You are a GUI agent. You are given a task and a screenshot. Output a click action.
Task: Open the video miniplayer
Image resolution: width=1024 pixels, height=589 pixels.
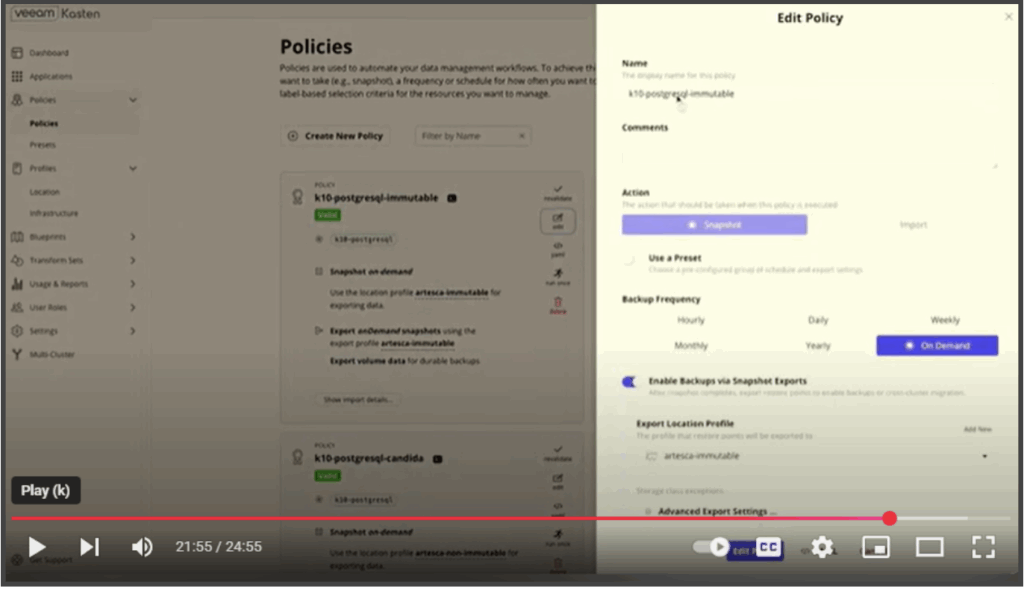(x=876, y=547)
